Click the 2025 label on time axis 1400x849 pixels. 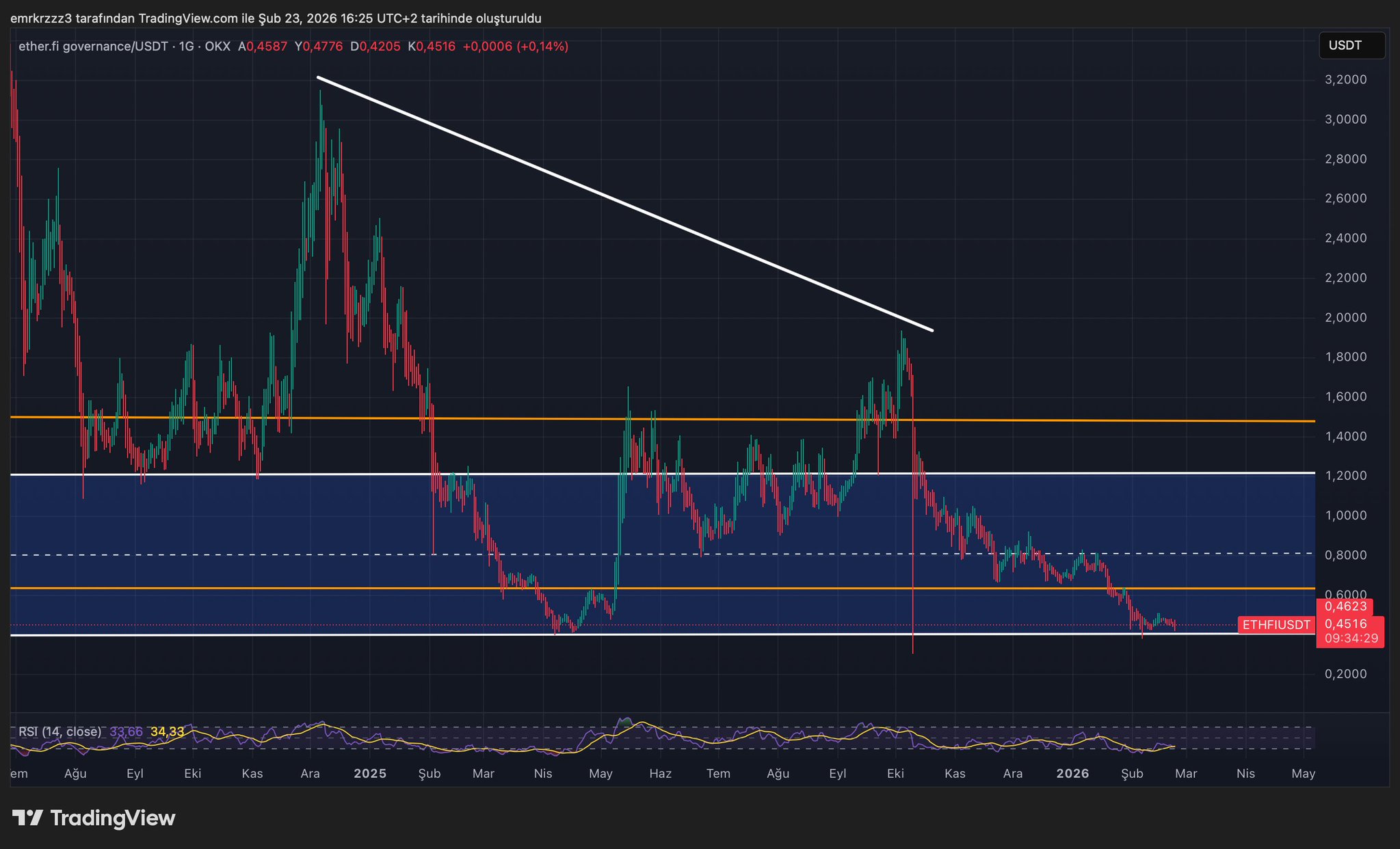click(370, 773)
